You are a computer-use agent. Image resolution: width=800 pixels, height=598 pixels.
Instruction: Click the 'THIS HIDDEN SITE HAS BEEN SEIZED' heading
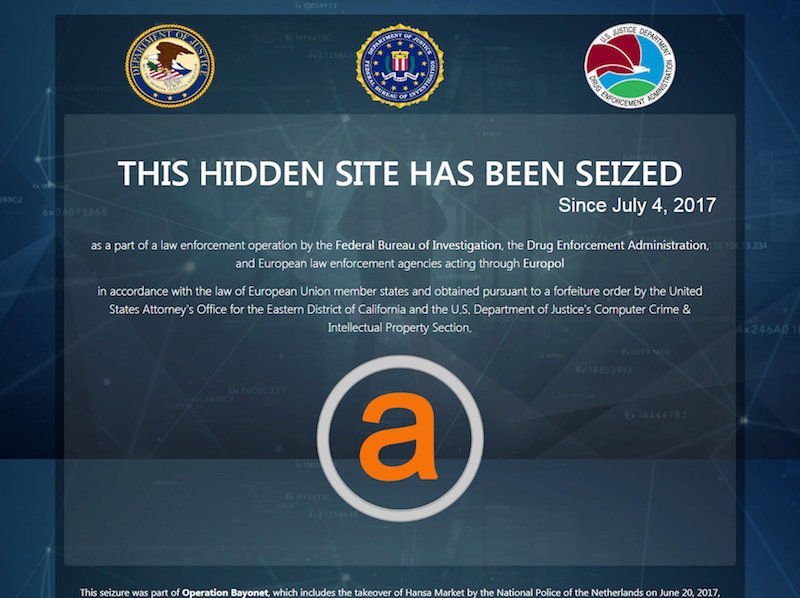click(400, 173)
